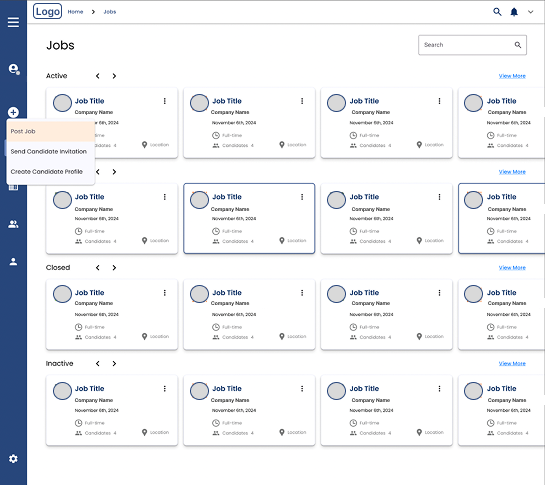Open kebab menu on second Inactive job card

(302, 389)
